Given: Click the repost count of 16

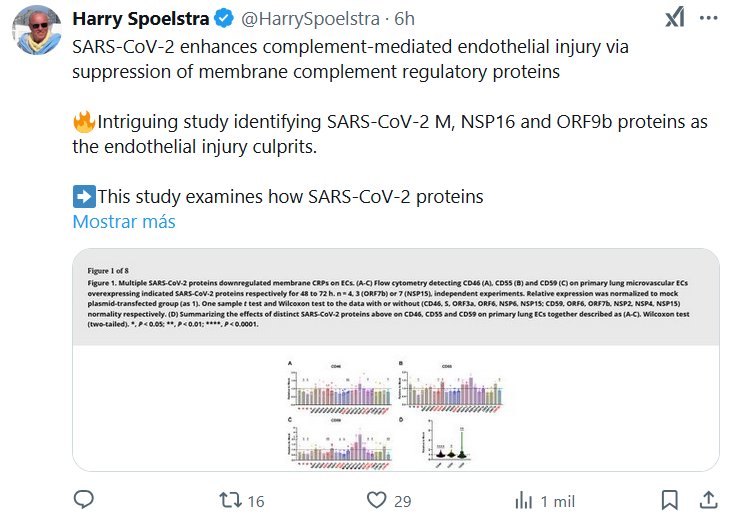Looking at the screenshot, I should (255, 500).
